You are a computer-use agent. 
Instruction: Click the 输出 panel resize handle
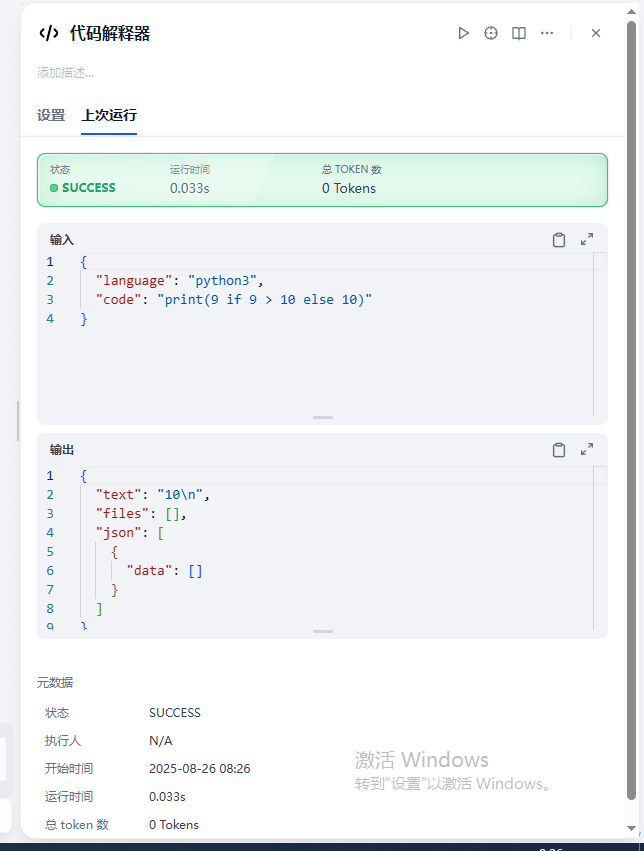click(323, 631)
